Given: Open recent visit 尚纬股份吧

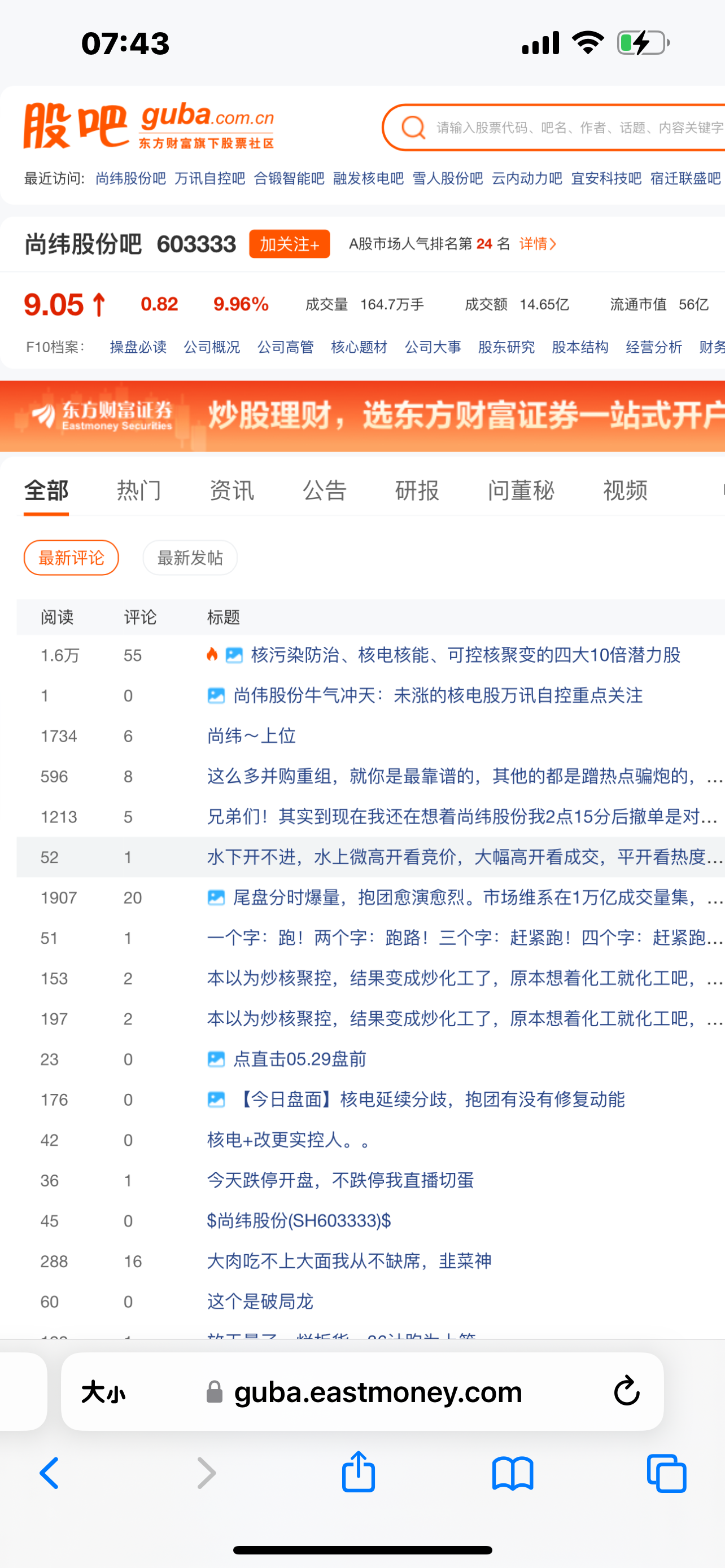Looking at the screenshot, I should [131, 178].
